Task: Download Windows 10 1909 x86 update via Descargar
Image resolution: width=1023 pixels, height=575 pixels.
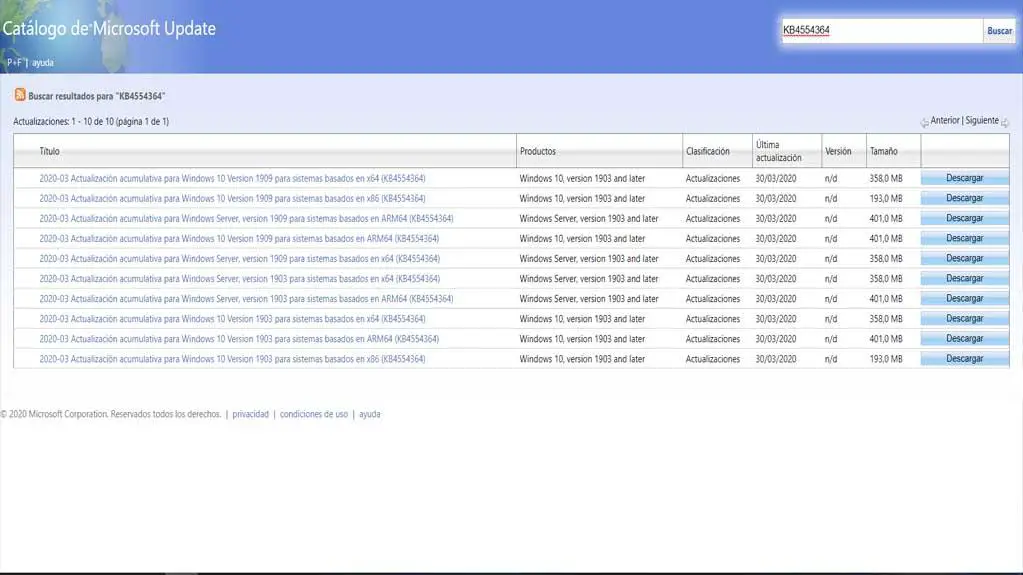Action: click(964, 198)
